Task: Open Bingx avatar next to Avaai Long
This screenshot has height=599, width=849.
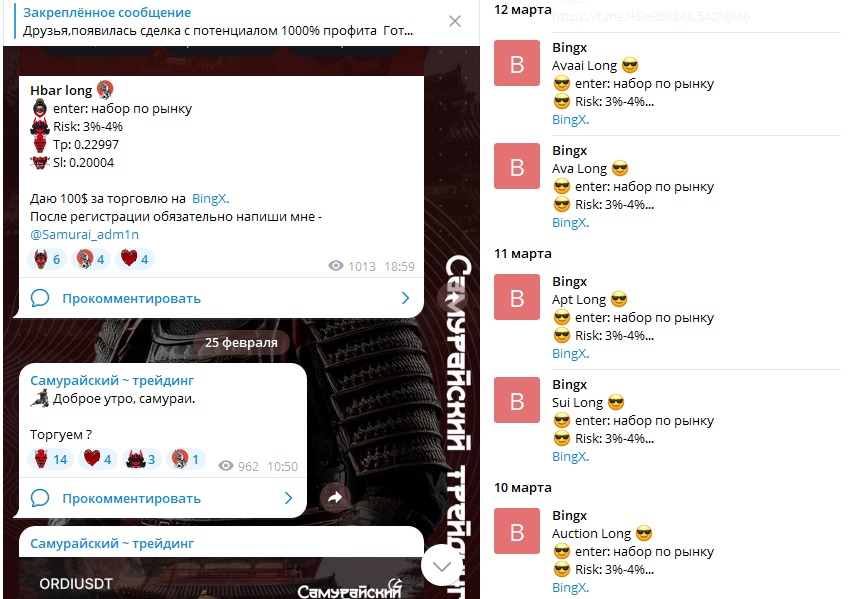Action: (517, 63)
